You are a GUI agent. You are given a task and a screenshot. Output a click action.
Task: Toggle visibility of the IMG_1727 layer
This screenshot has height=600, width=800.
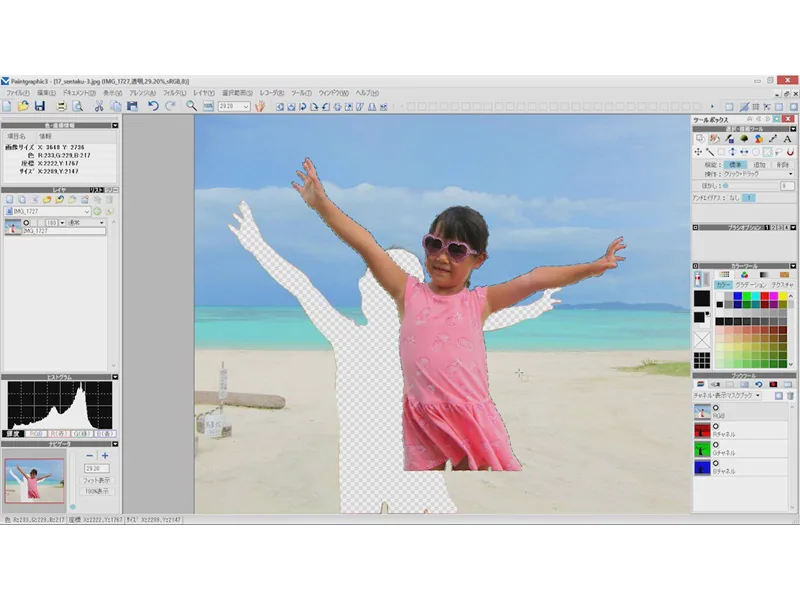pyautogui.click(x=27, y=222)
